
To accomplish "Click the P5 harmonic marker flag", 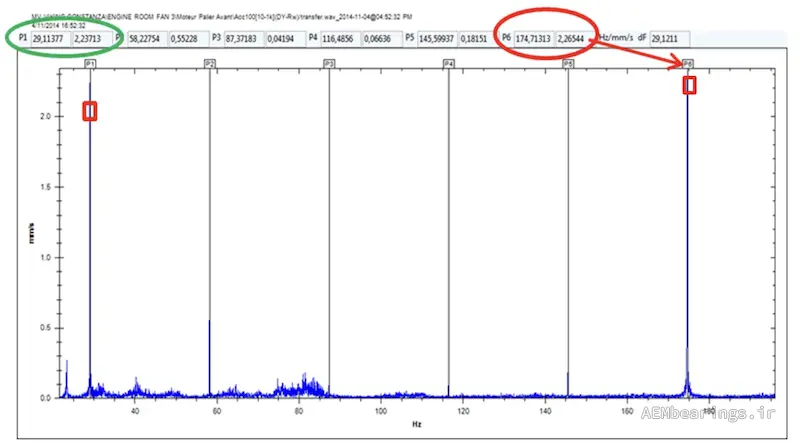I will (x=568, y=63).
